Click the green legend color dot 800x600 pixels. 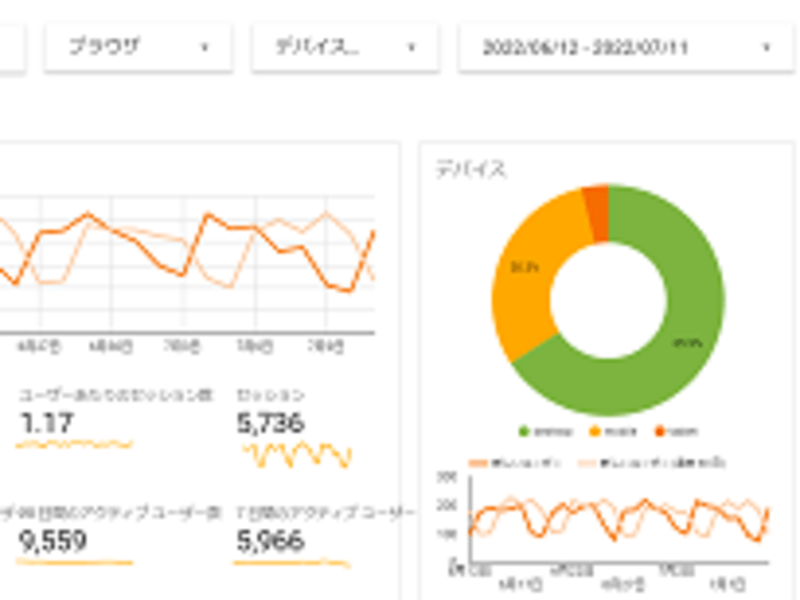tap(523, 432)
